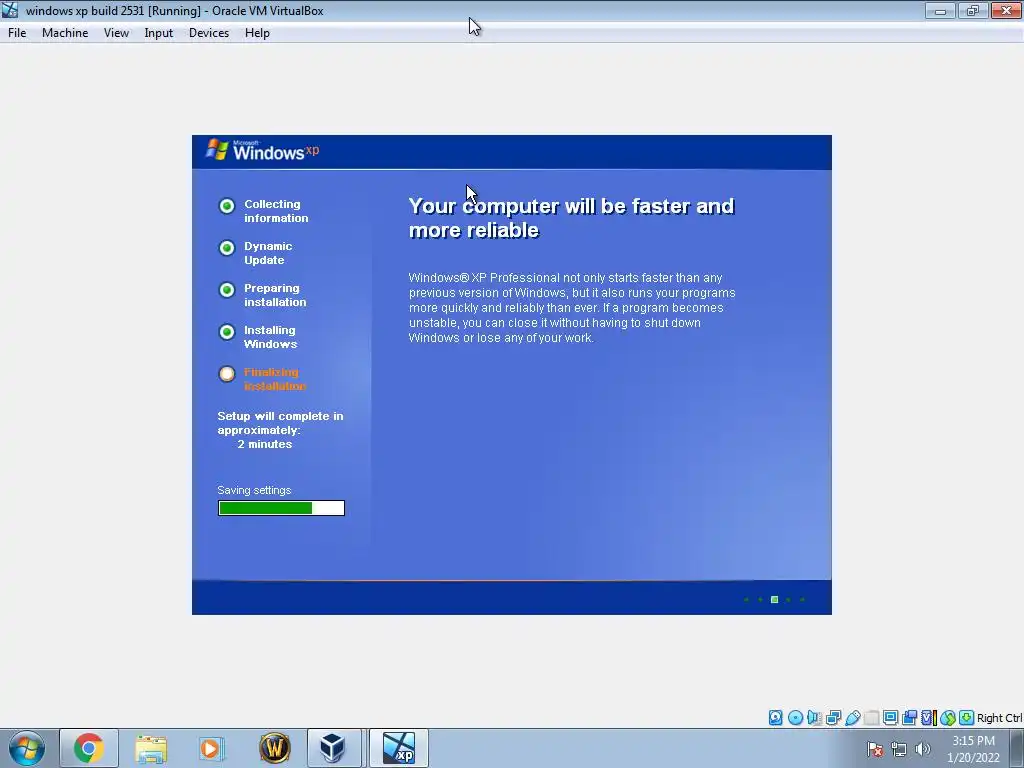The width and height of the screenshot is (1024, 768).
Task: Switch to the XP virtual machine taskbar button
Action: point(399,748)
